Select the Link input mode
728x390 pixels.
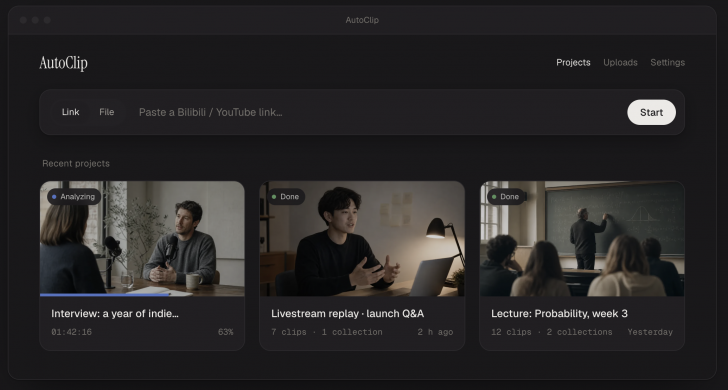(71, 112)
